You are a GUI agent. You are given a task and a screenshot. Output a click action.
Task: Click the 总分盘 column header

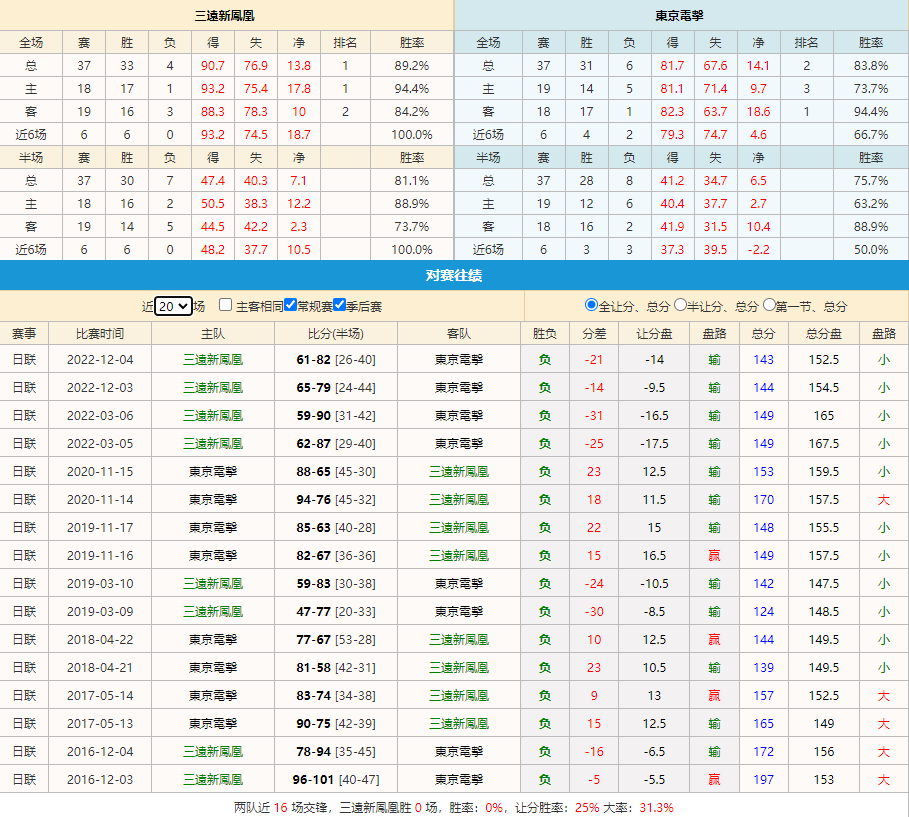pos(823,333)
